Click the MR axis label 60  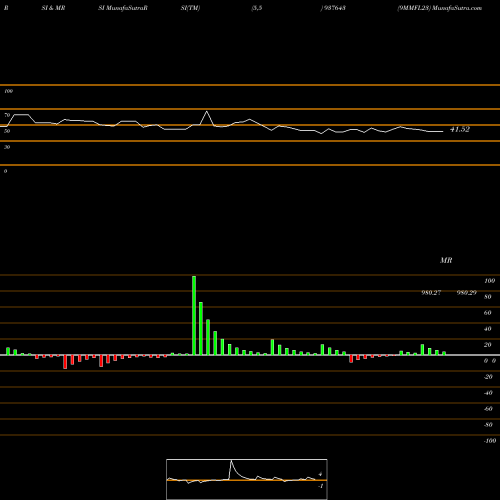tap(488, 313)
